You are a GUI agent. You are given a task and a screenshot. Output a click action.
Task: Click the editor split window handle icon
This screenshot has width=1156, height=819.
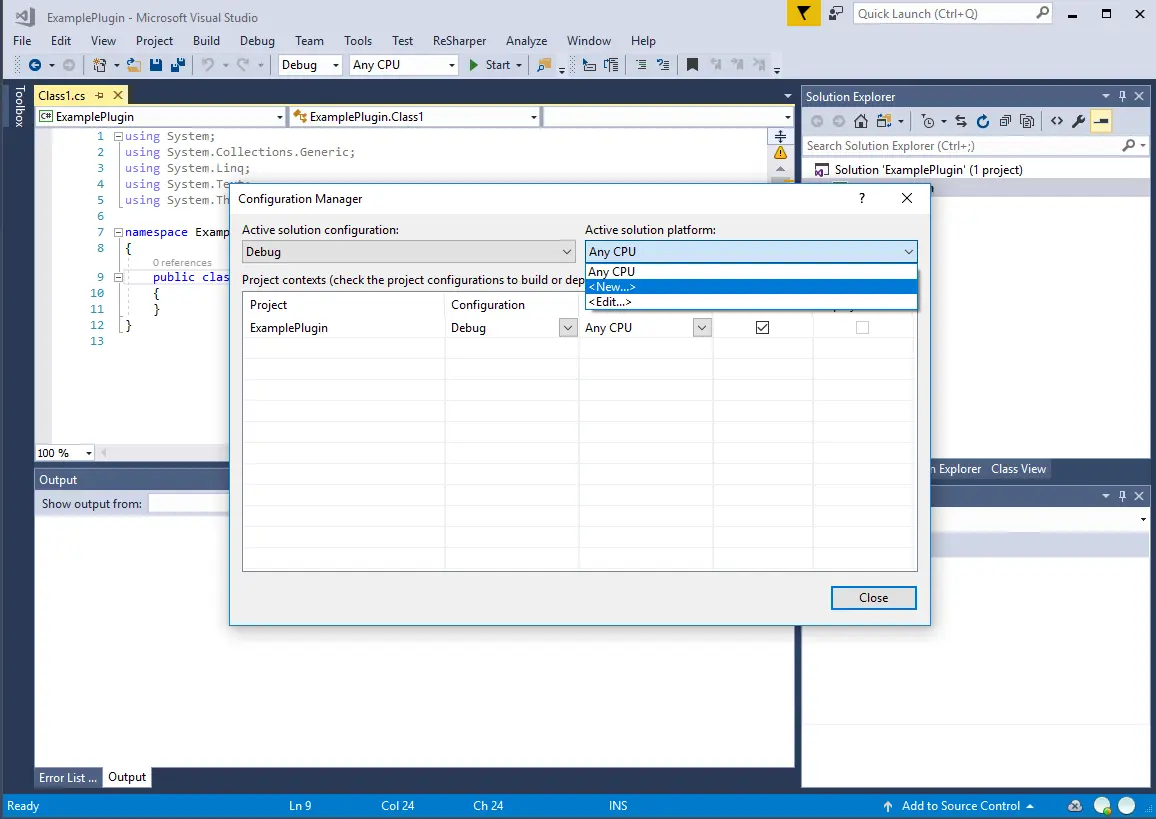tap(780, 136)
